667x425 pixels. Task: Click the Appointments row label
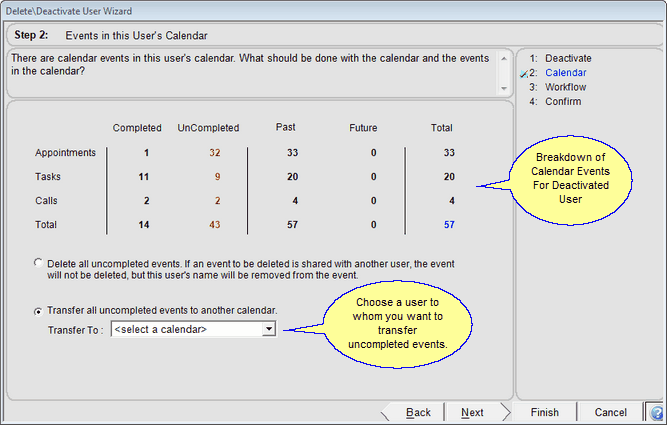click(66, 153)
